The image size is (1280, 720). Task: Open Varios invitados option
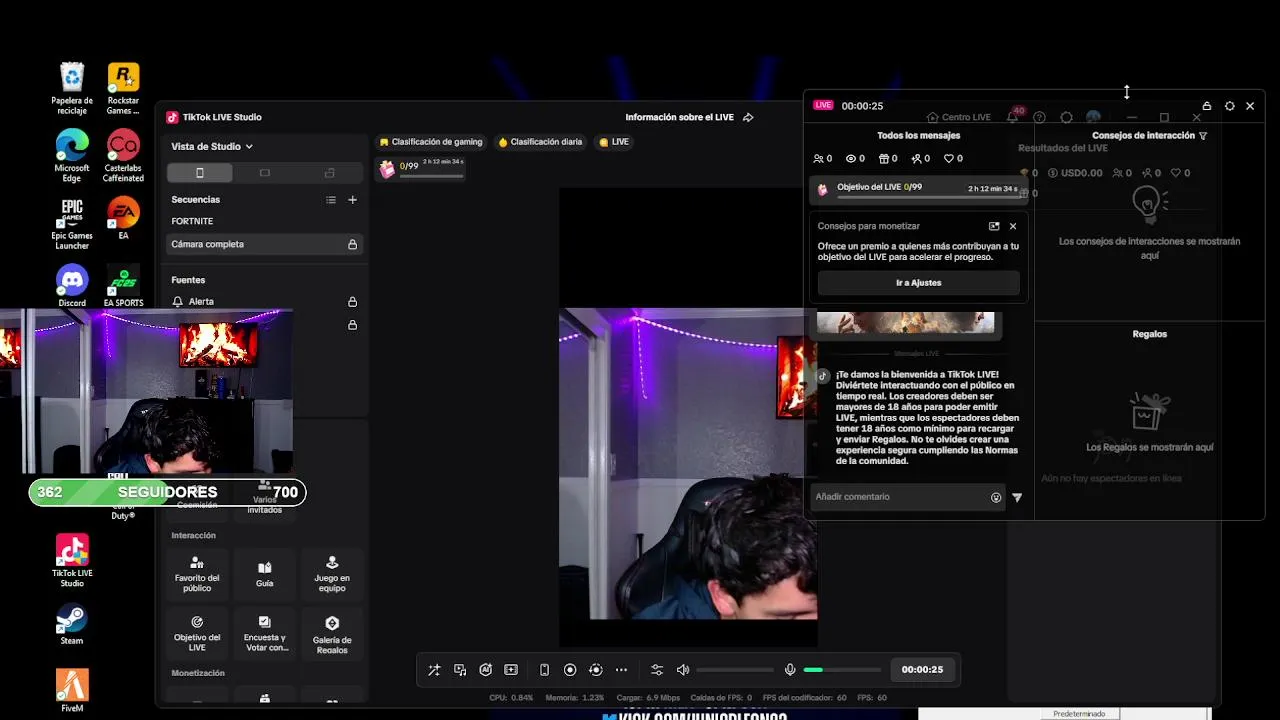(264, 498)
